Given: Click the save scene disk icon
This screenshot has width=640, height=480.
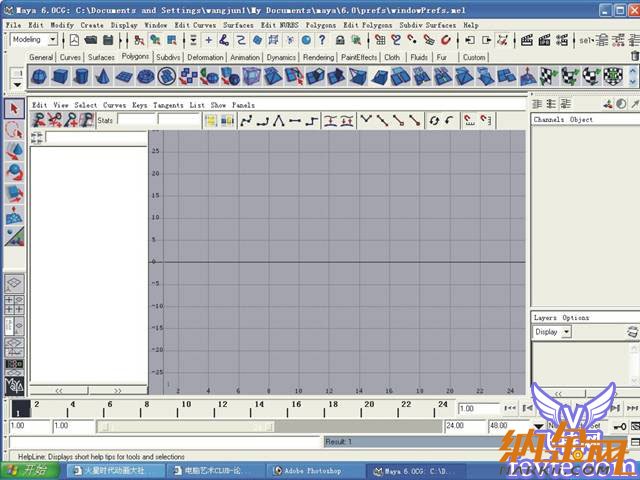Looking at the screenshot, I should point(108,40).
